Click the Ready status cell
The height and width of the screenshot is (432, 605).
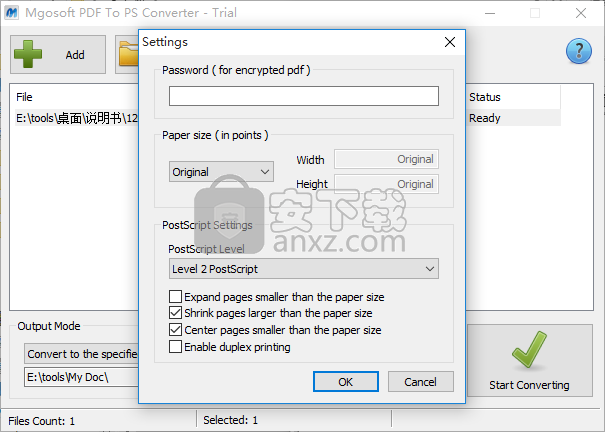click(485, 118)
